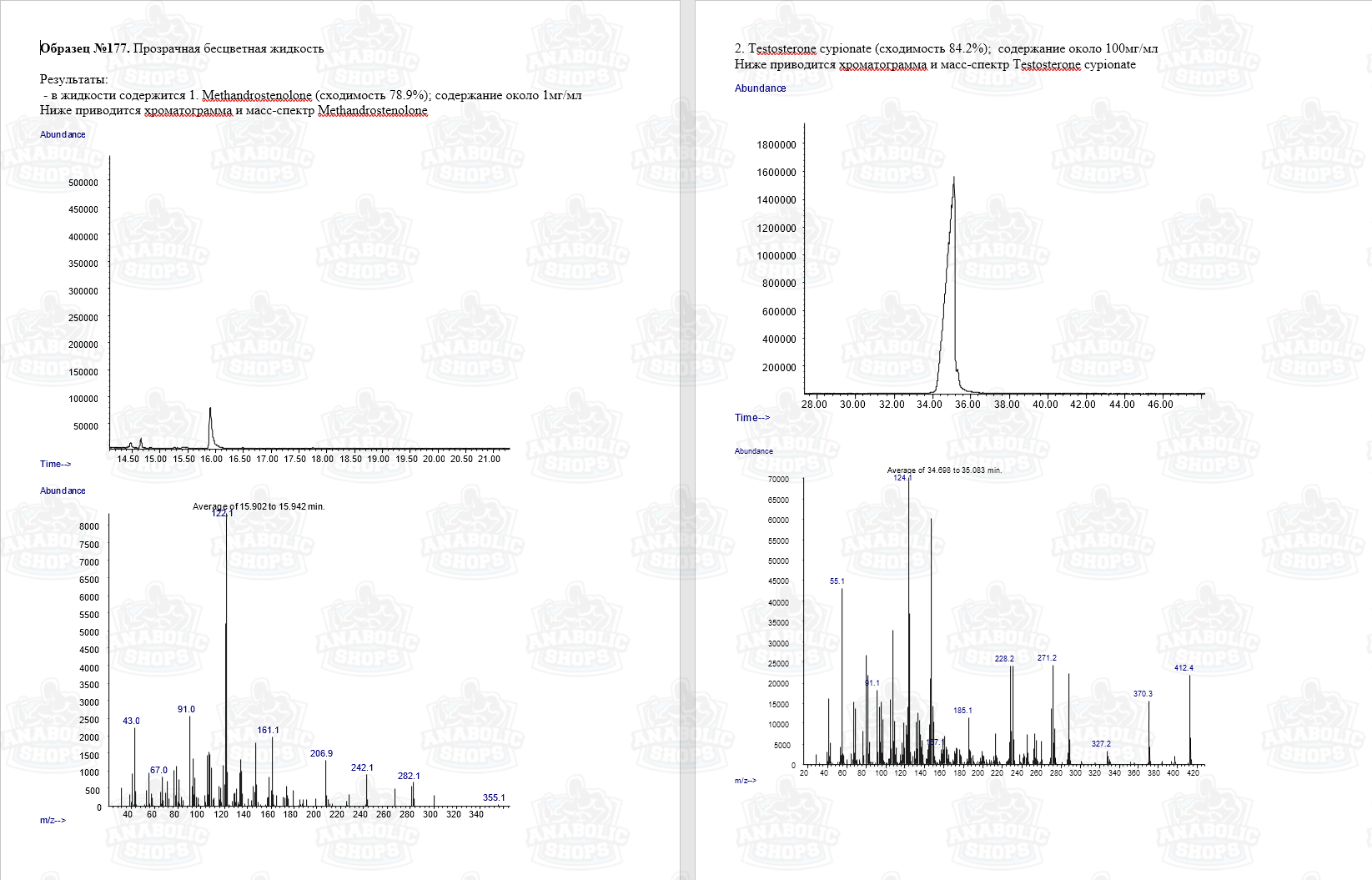Click the 271.2 peak label in right spectrum
The height and width of the screenshot is (880, 1372).
[1047, 657]
